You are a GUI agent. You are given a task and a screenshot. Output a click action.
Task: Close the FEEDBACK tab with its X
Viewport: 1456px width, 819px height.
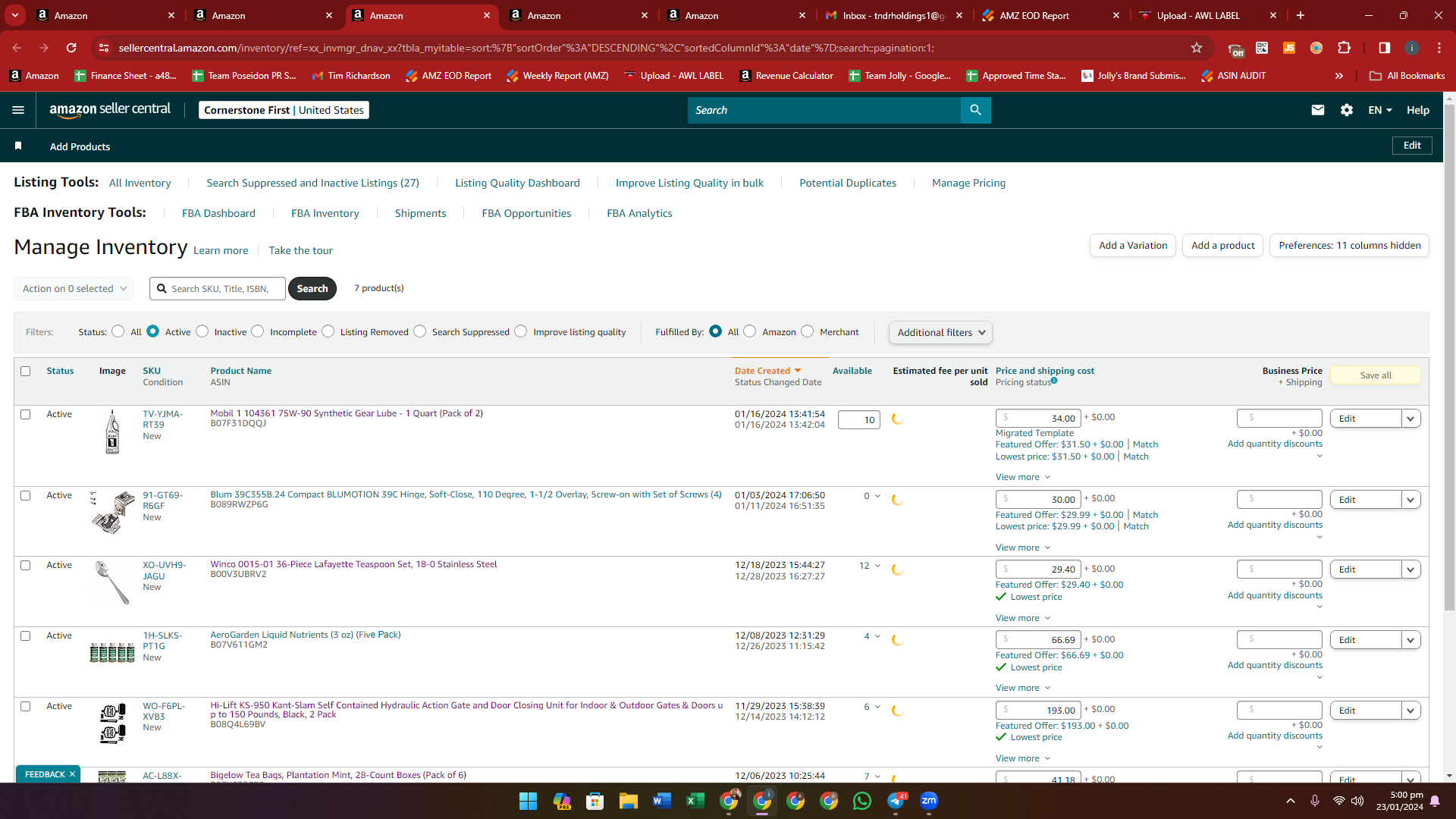coord(72,774)
